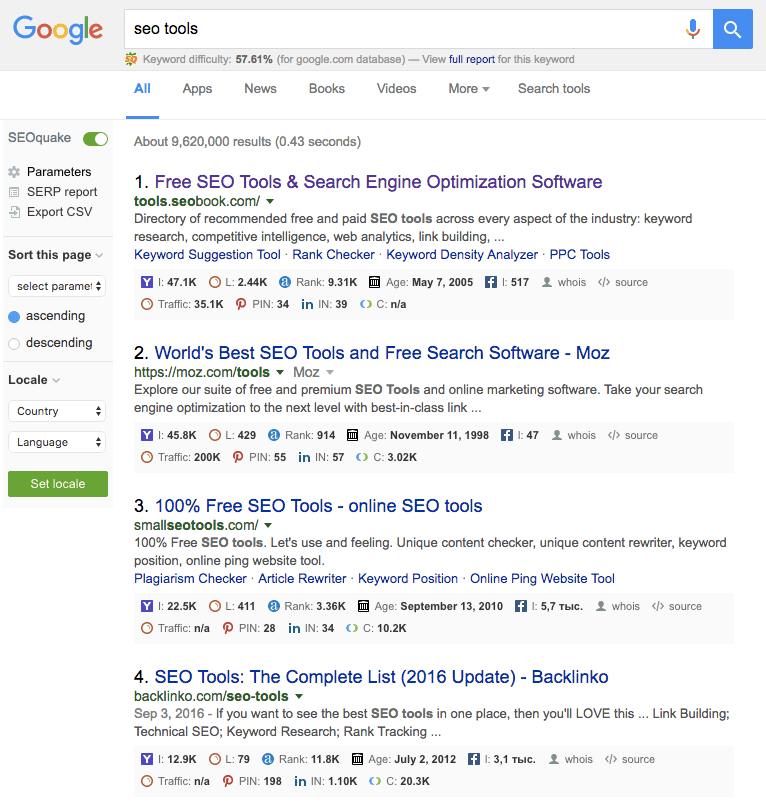Click the voice search microphone
The image size is (766, 802).
[x=693, y=29]
